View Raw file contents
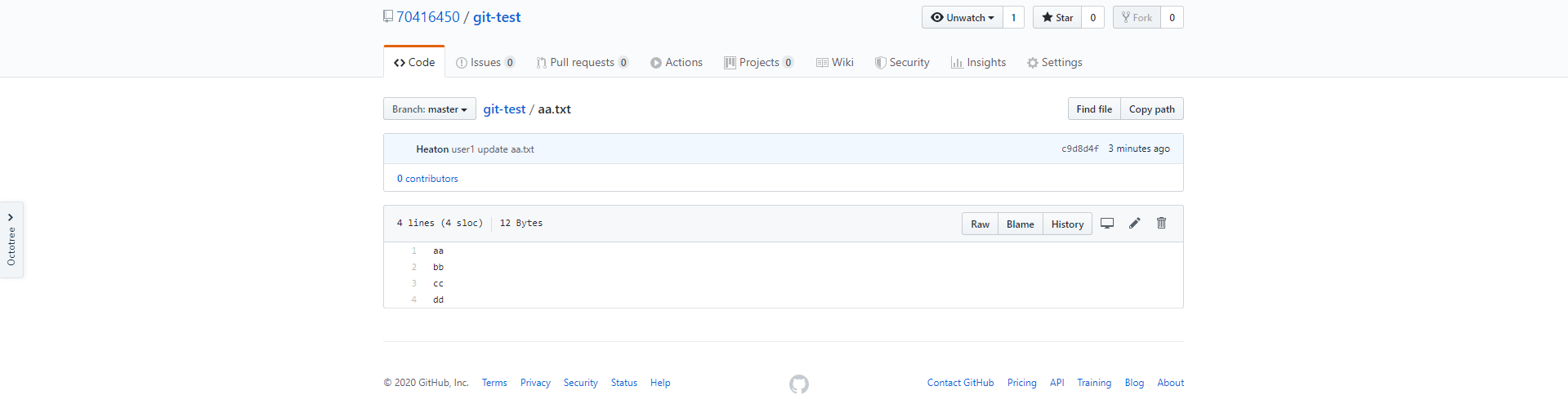1568x395 pixels. pos(981,224)
